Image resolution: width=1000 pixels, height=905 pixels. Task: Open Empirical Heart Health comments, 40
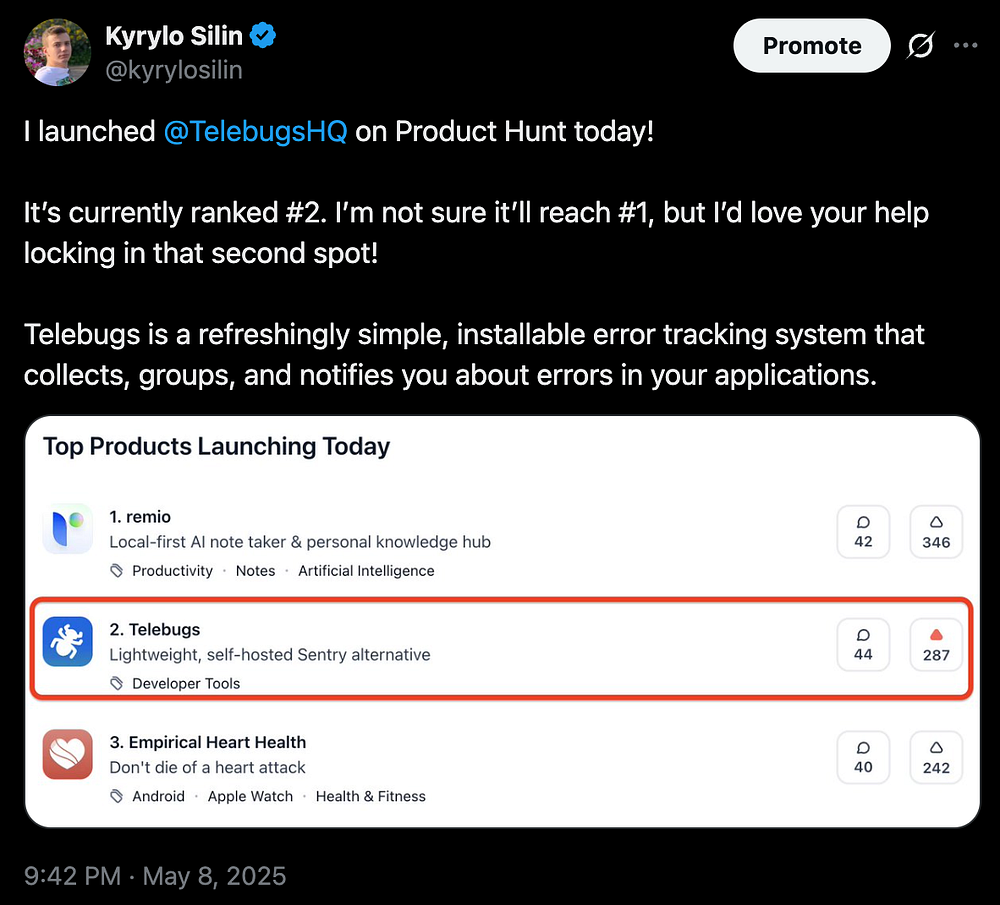coord(863,757)
